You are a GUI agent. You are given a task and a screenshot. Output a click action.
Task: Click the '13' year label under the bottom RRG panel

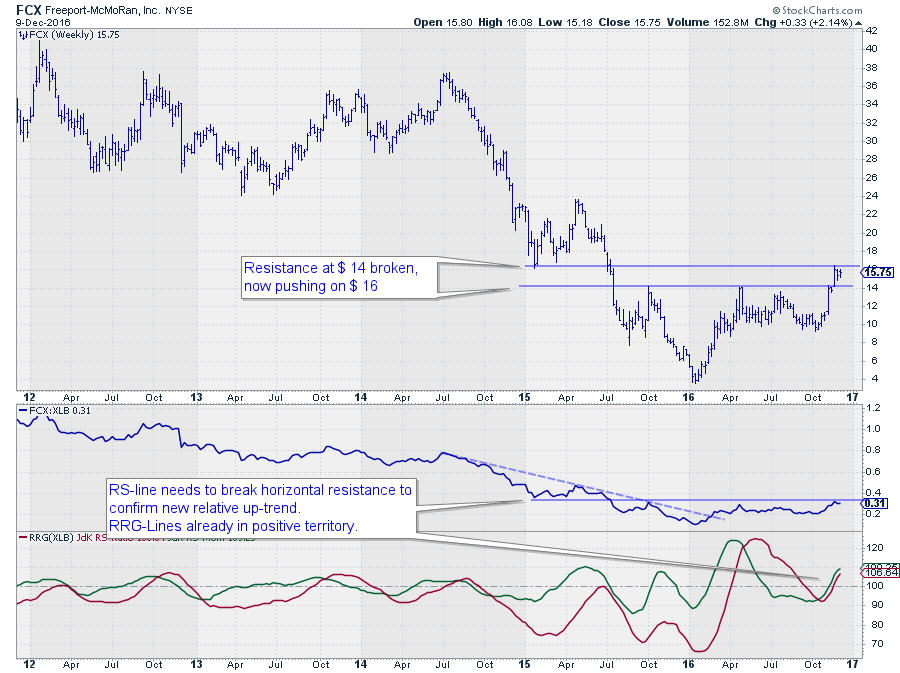(x=196, y=664)
